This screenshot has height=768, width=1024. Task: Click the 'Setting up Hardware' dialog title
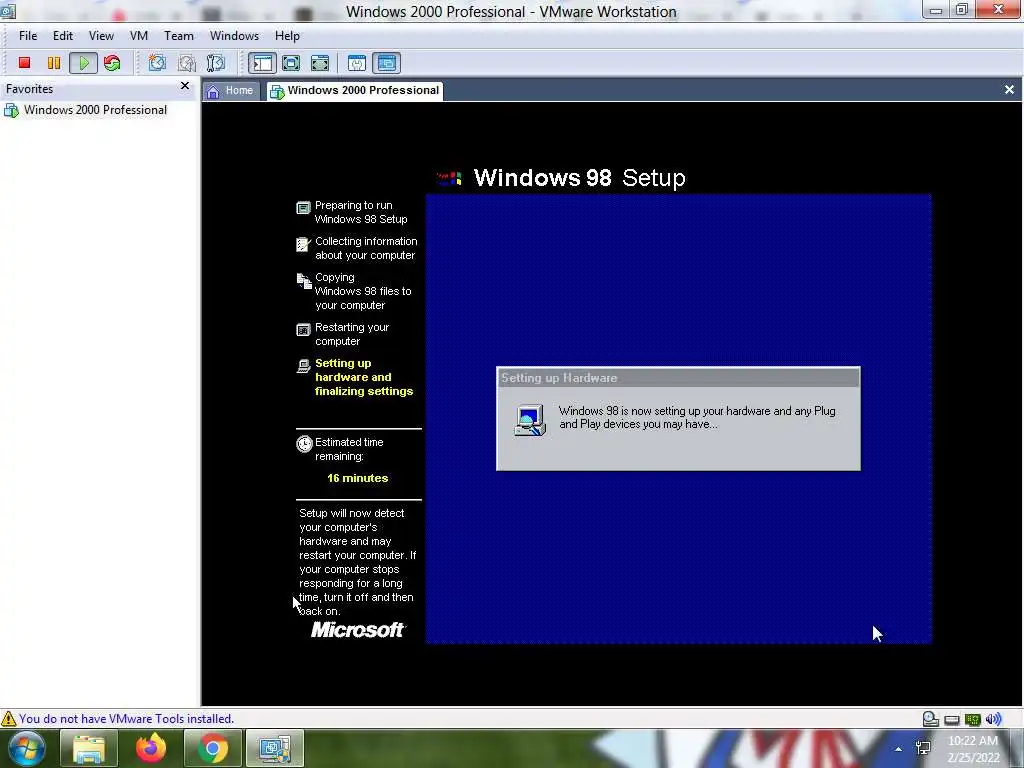(559, 377)
